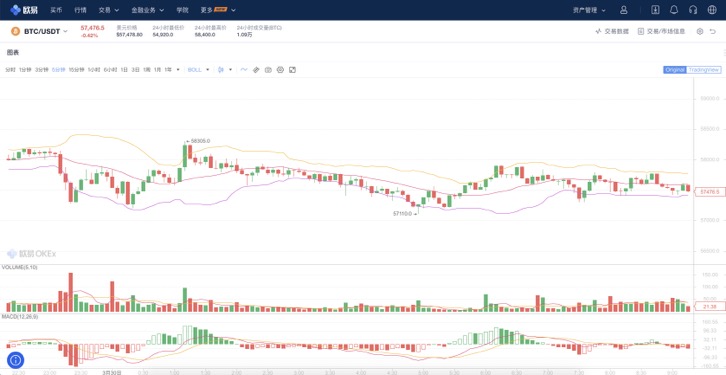This screenshot has height=375, width=726.
Task: Select the 1月 interval
Action: pyautogui.click(x=157, y=70)
